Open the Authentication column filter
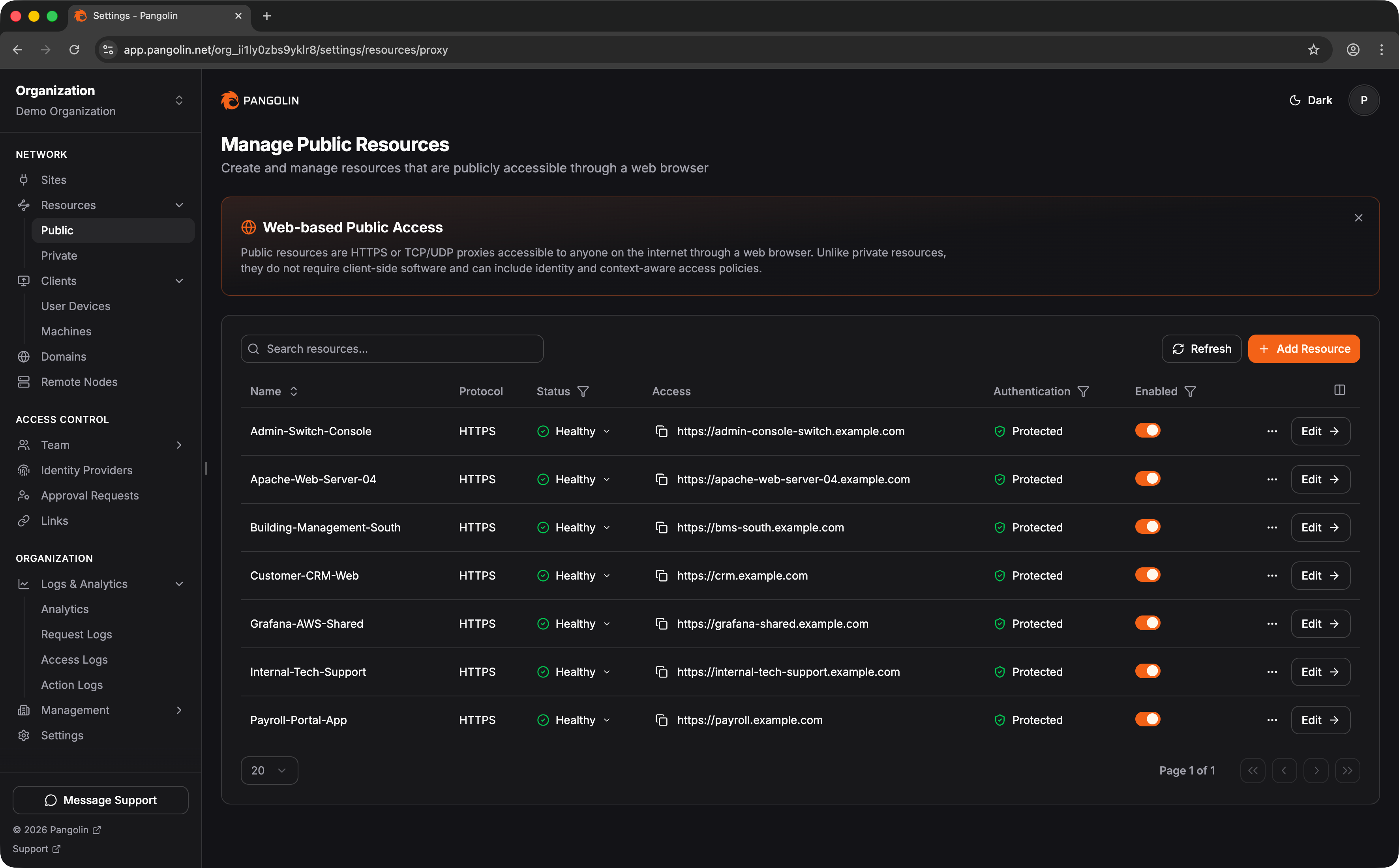Image resolution: width=1399 pixels, height=868 pixels. (1083, 391)
